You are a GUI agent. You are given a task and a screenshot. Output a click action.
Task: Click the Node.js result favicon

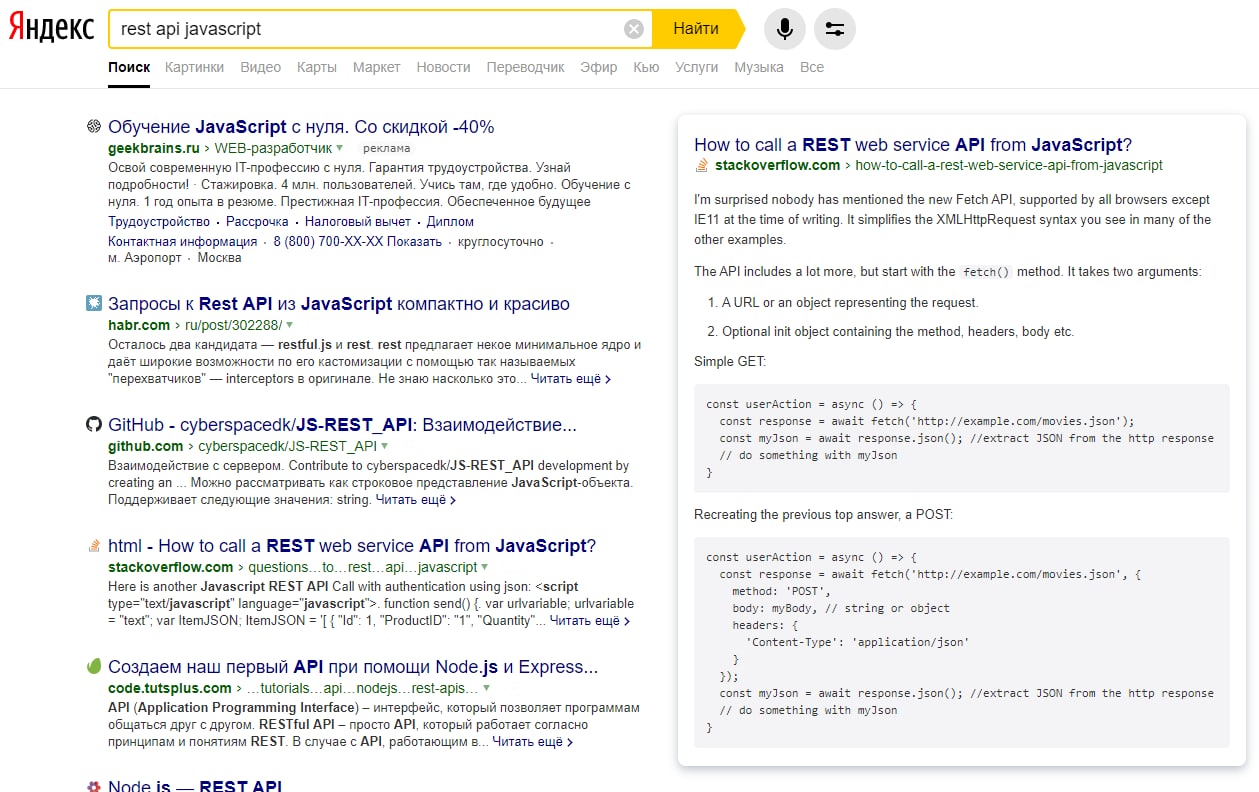tap(94, 786)
